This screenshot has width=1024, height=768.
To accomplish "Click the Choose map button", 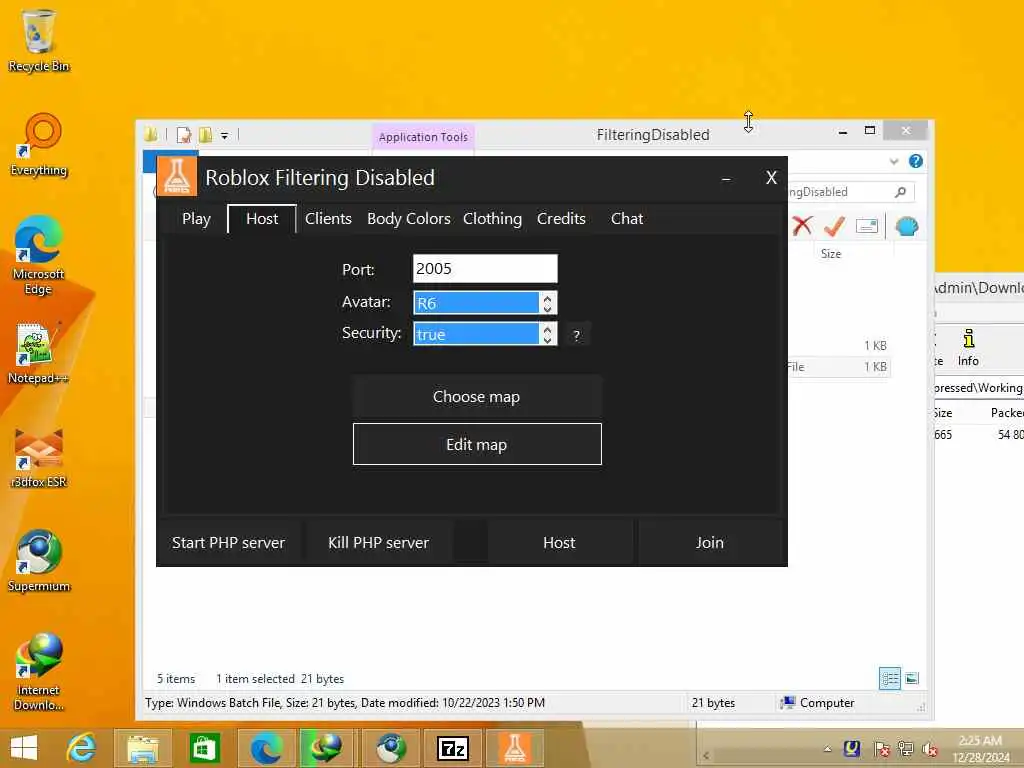I will pos(477,396).
